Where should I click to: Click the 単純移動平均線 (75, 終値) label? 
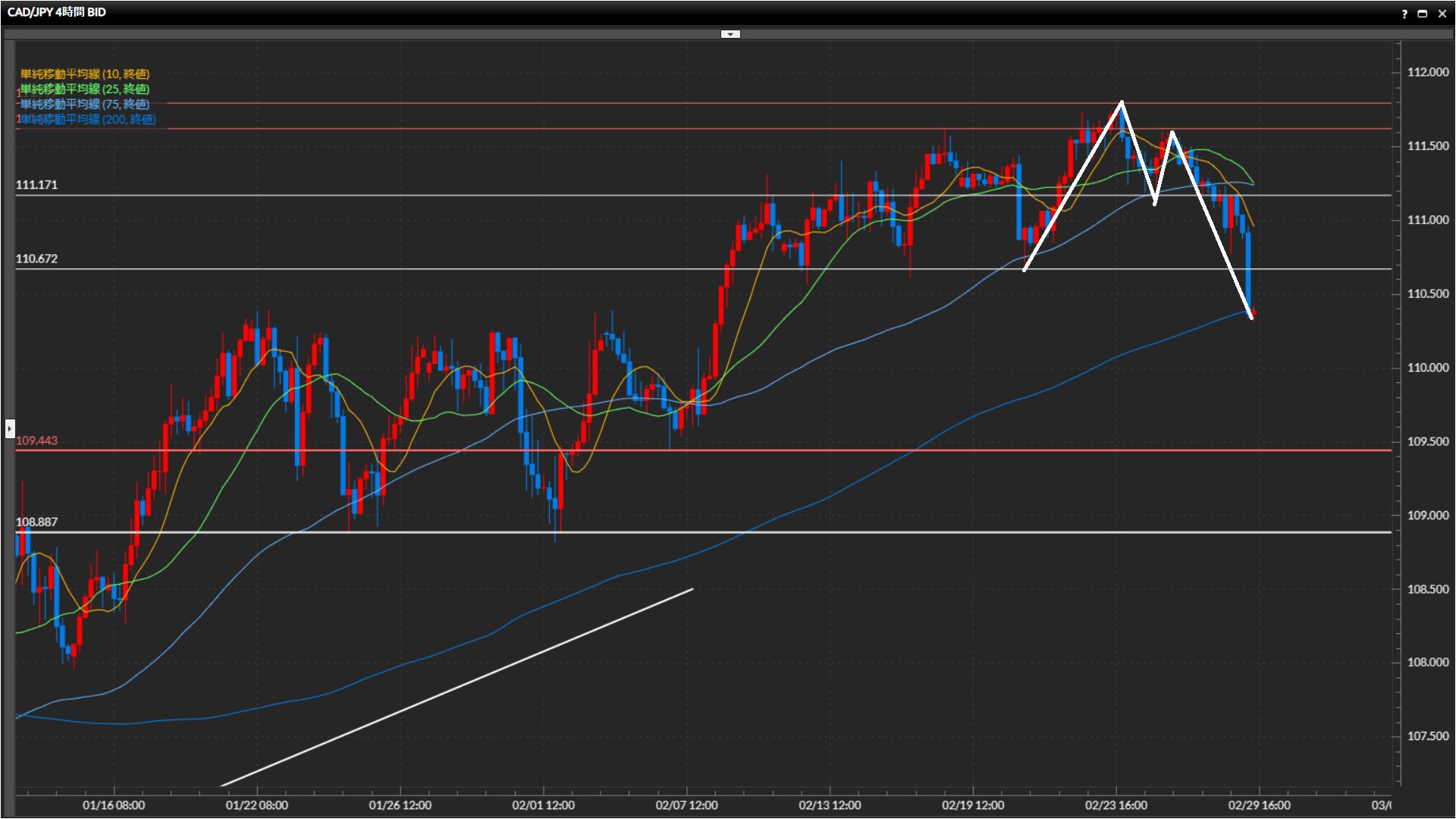pos(85,105)
